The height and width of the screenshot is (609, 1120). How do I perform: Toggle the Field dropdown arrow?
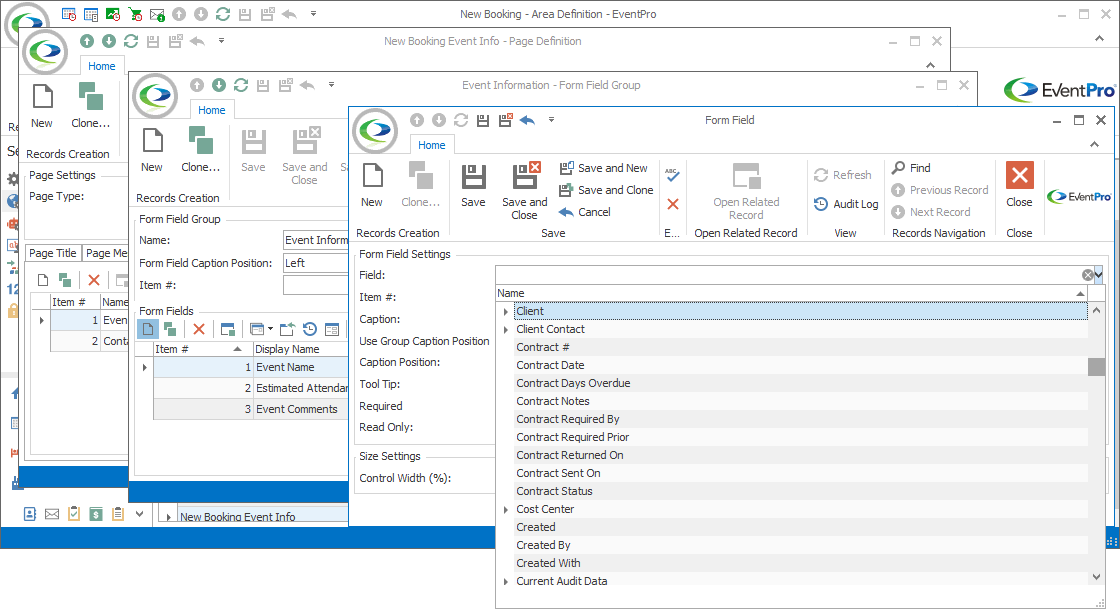tap(1099, 274)
